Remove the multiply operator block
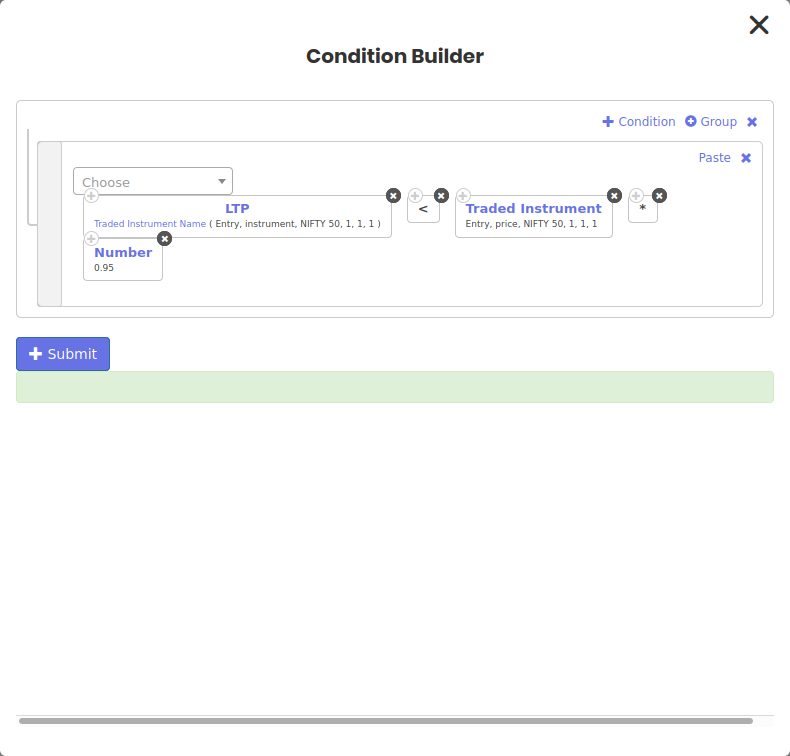790x756 pixels. click(x=659, y=195)
